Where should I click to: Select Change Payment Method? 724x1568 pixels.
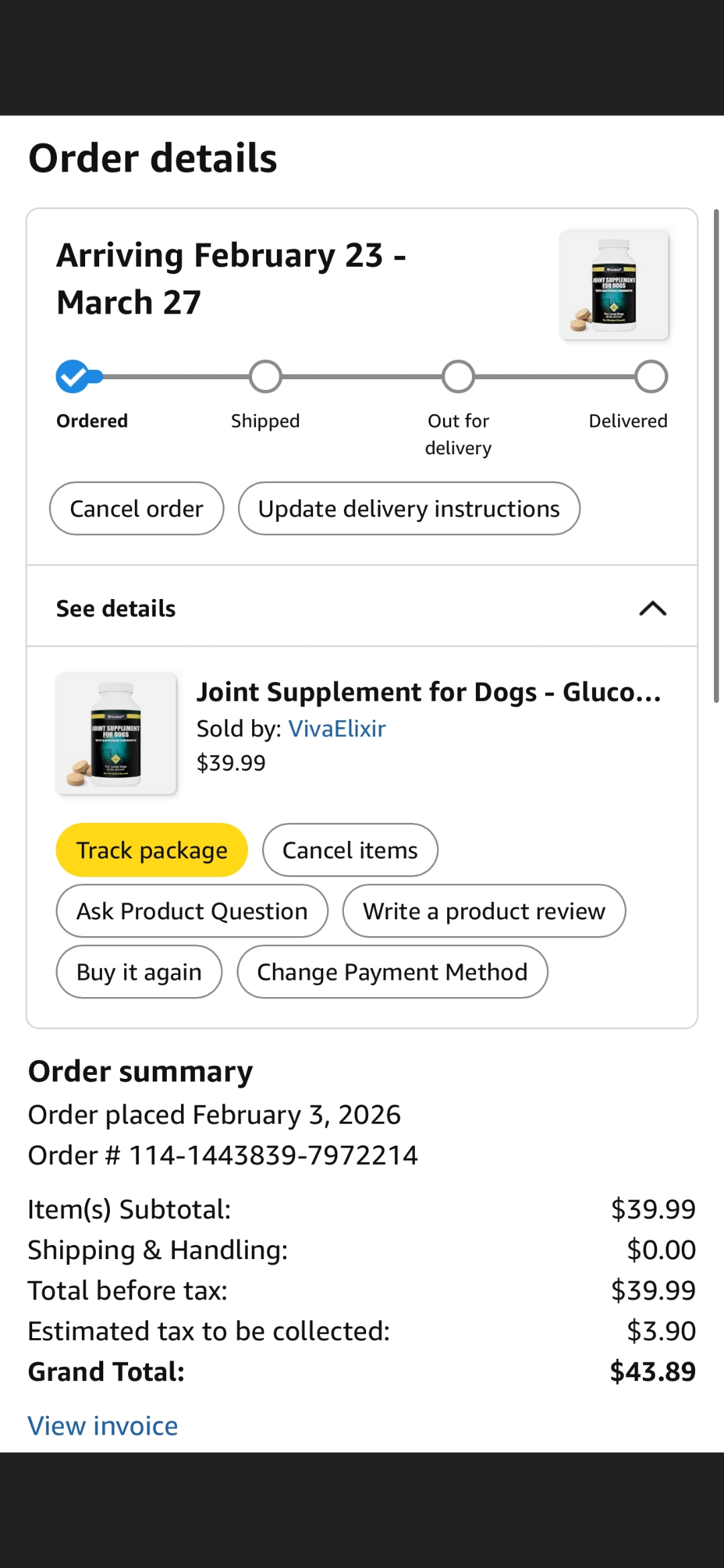point(392,972)
